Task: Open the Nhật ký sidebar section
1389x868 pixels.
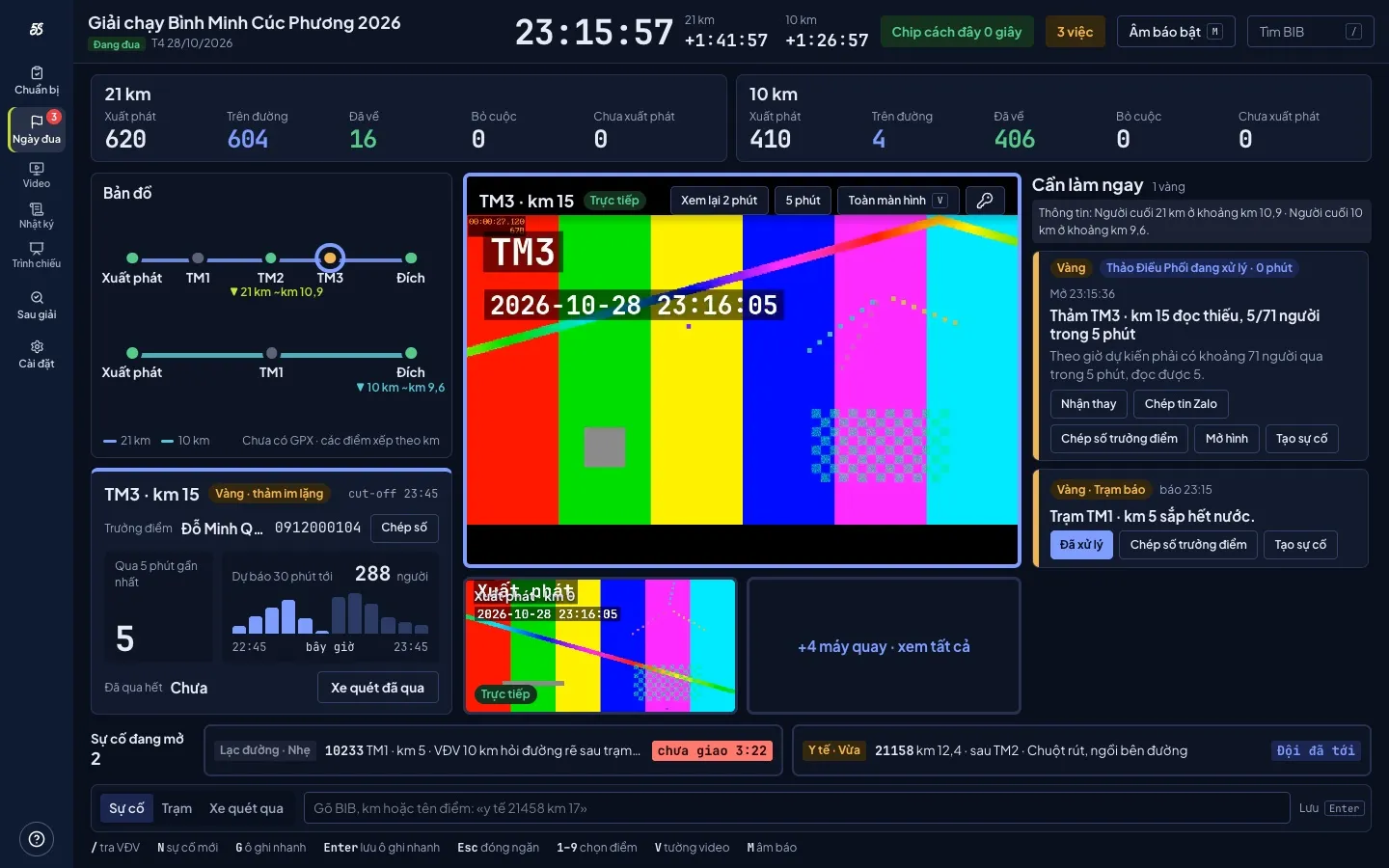Action: click(37, 215)
